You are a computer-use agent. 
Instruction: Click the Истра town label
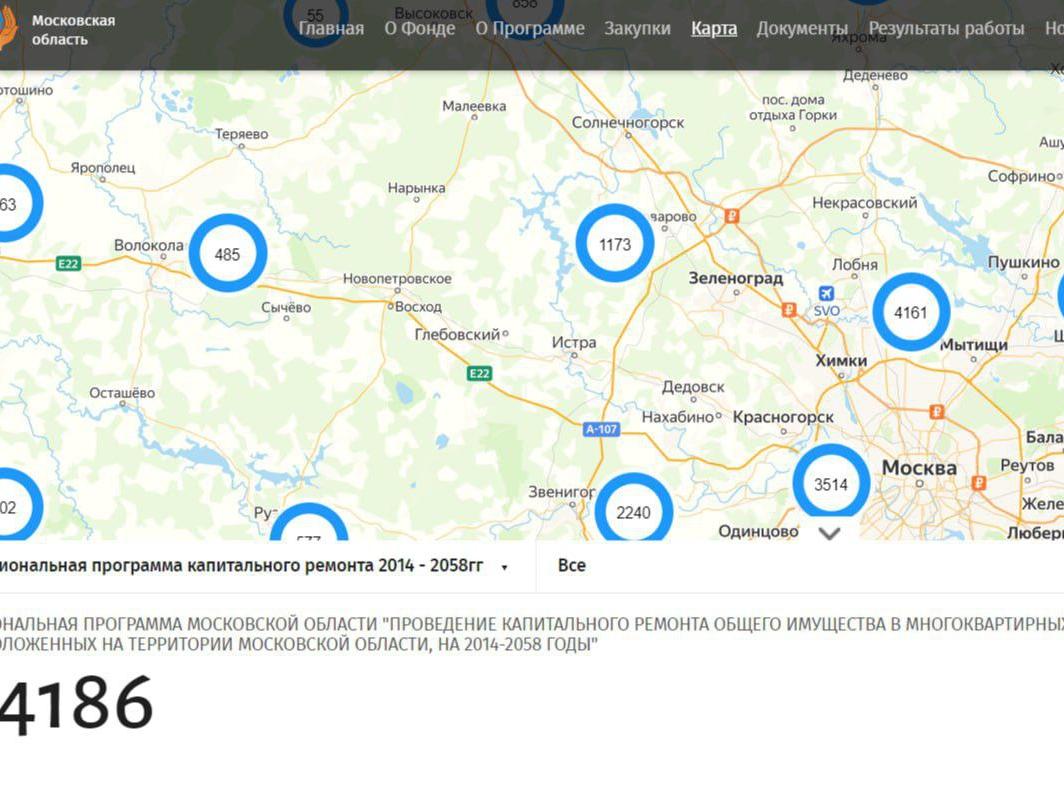tap(574, 342)
